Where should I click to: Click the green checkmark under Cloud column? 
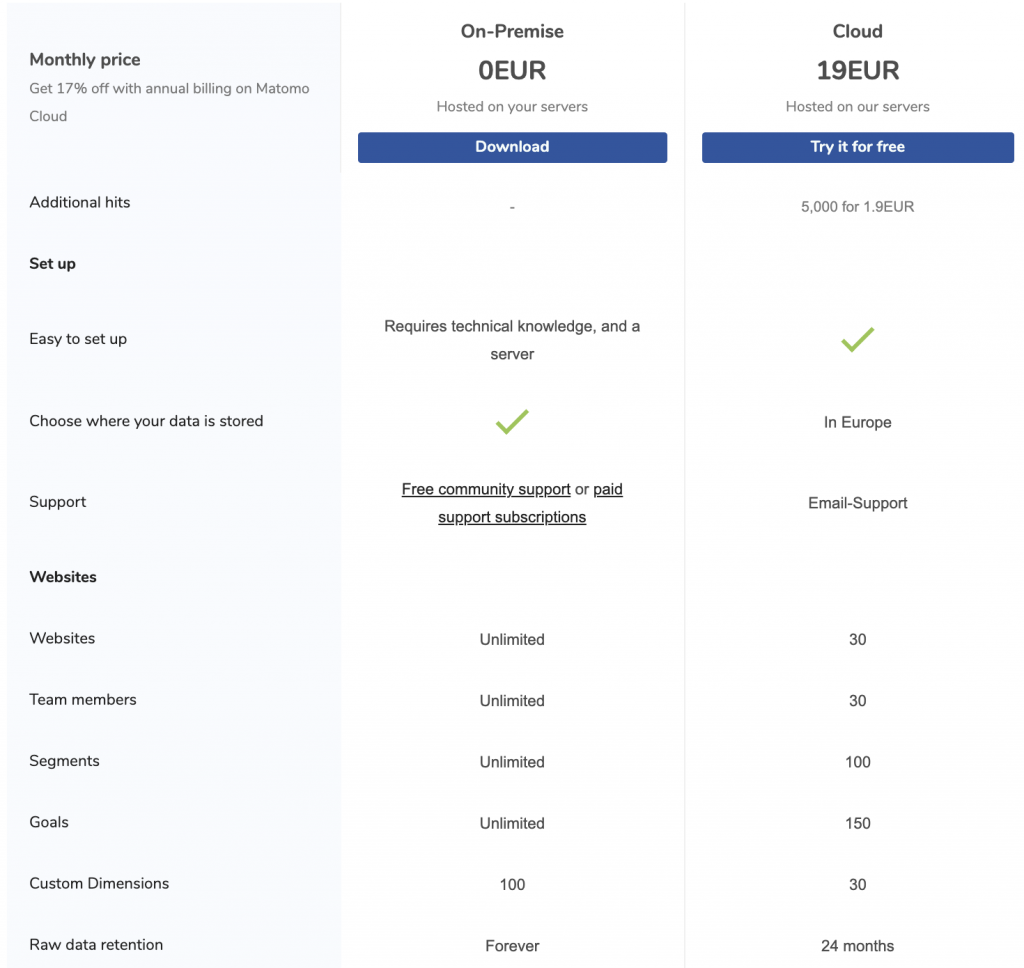pos(857,339)
